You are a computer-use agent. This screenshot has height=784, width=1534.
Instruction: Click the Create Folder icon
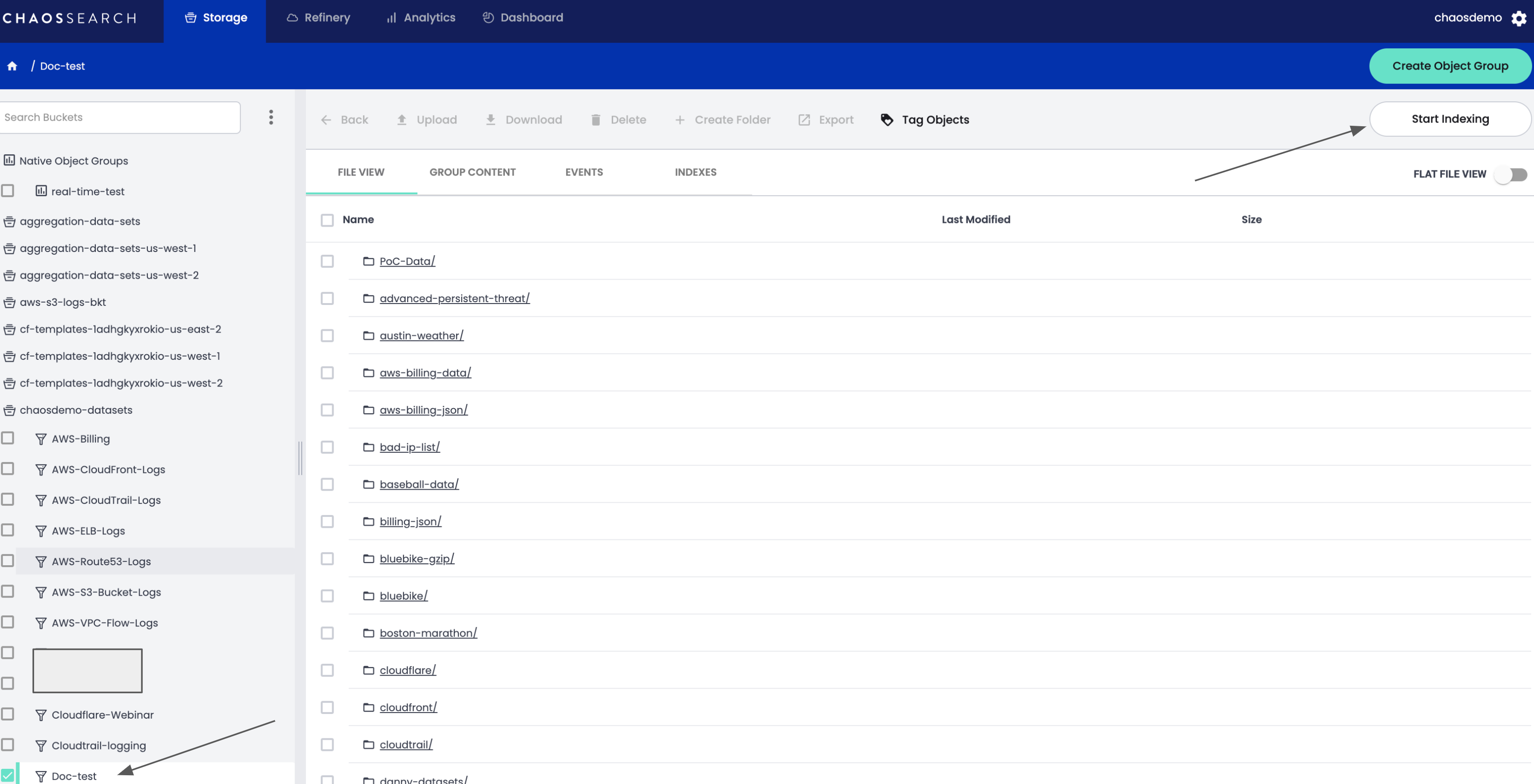click(679, 119)
